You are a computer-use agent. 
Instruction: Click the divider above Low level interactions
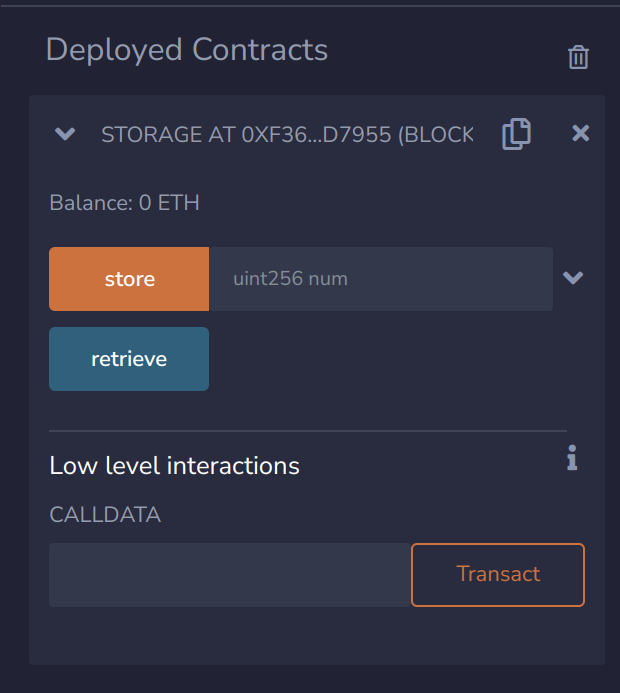pos(308,431)
